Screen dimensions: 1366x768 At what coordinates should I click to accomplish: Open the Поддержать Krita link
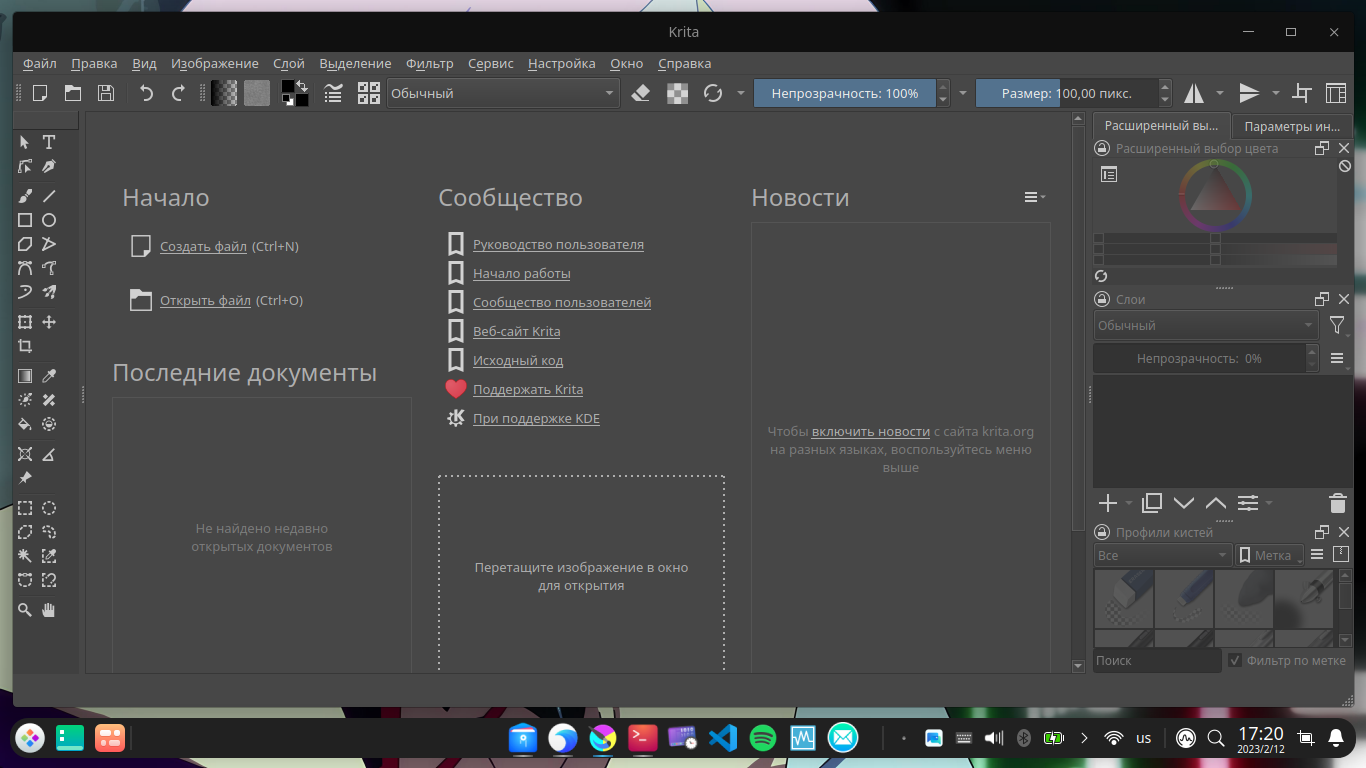528,389
